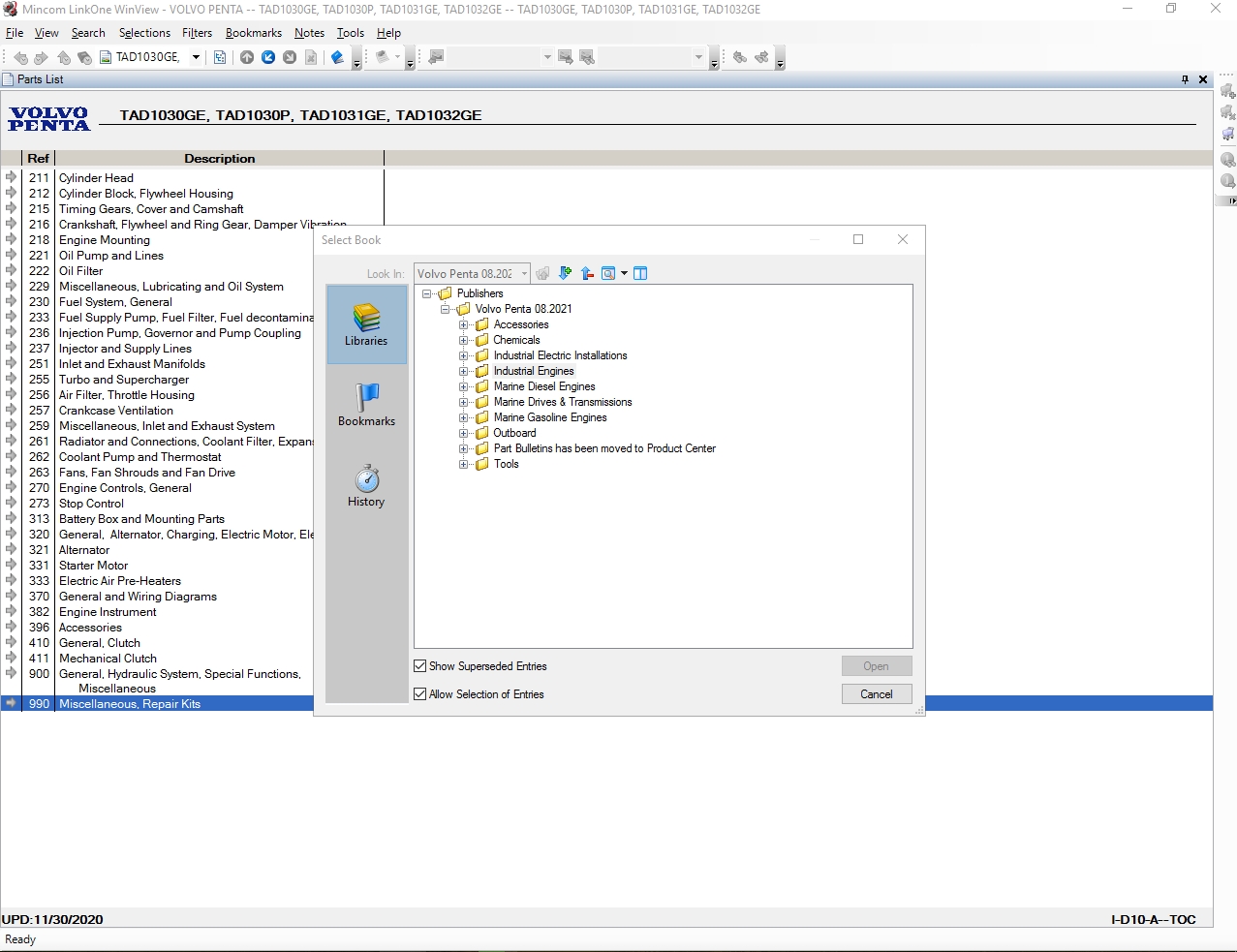
Task: Close the Select Book dialog
Action: 903,239
